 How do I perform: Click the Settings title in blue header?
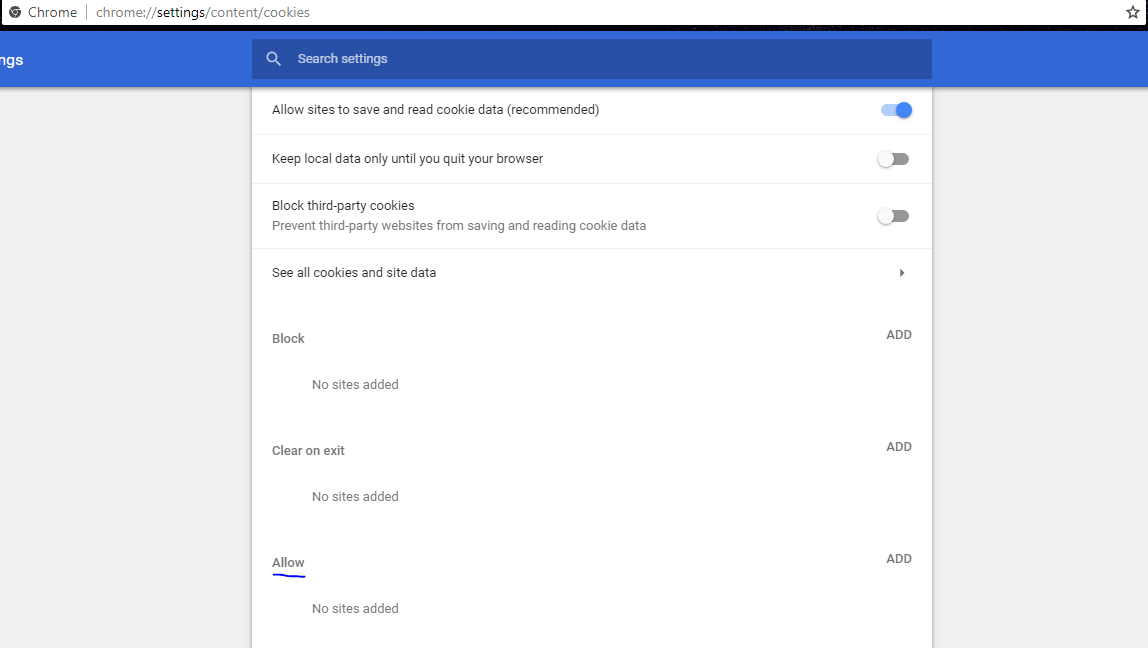(x=12, y=60)
